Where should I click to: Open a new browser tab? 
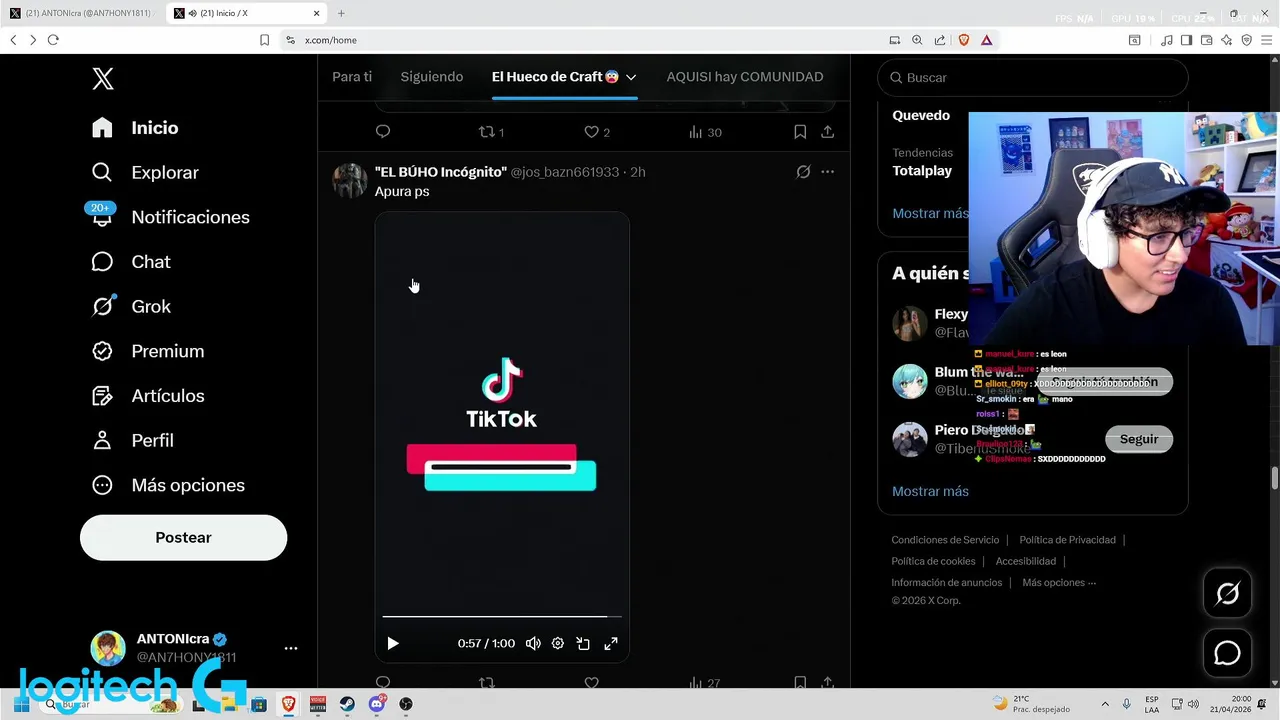341,13
